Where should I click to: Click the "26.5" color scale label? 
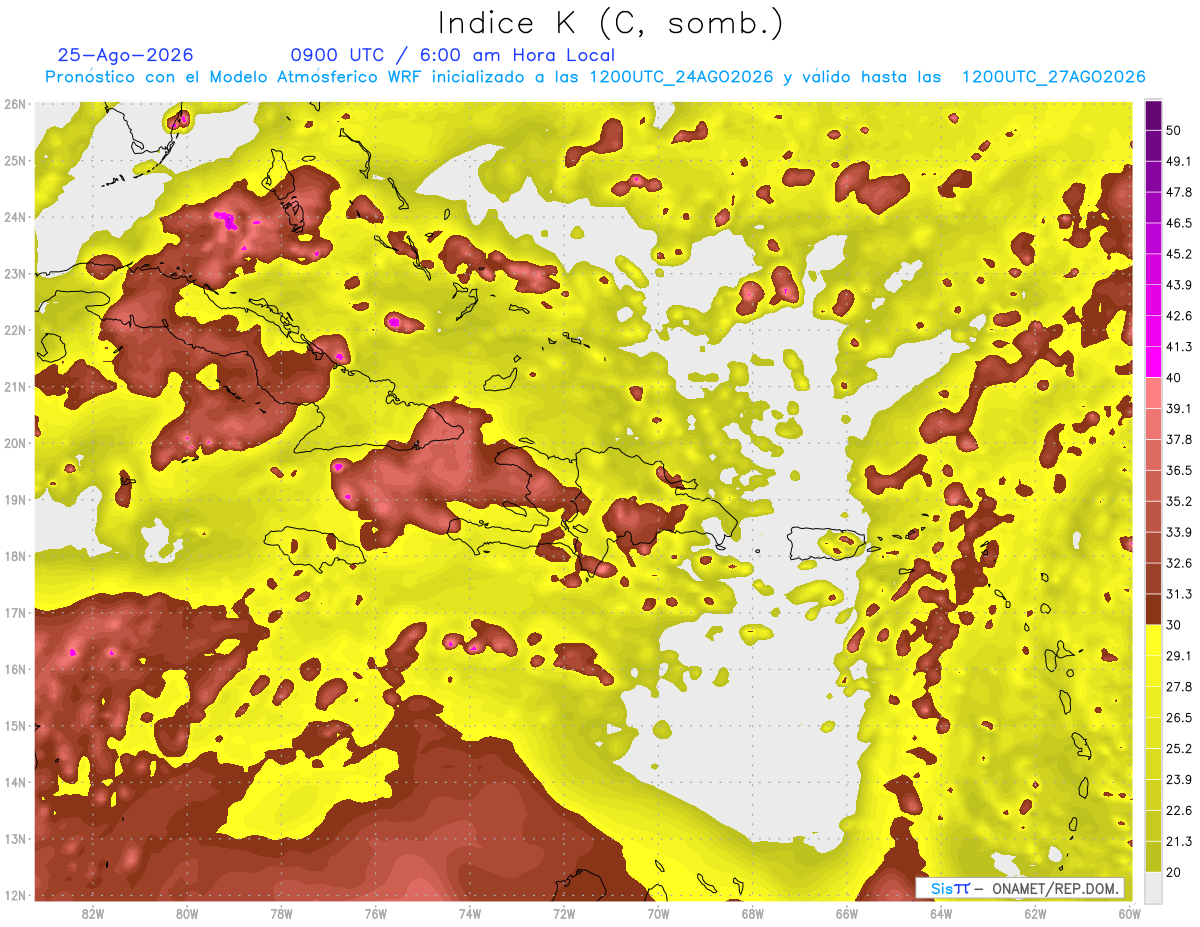(1178, 718)
